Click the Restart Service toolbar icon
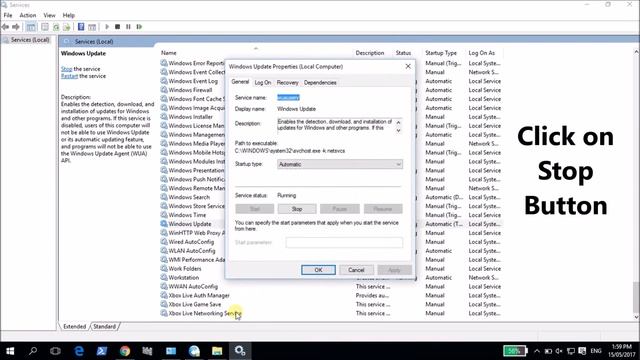Screen dimensions: 640x360 [x=139, y=27]
